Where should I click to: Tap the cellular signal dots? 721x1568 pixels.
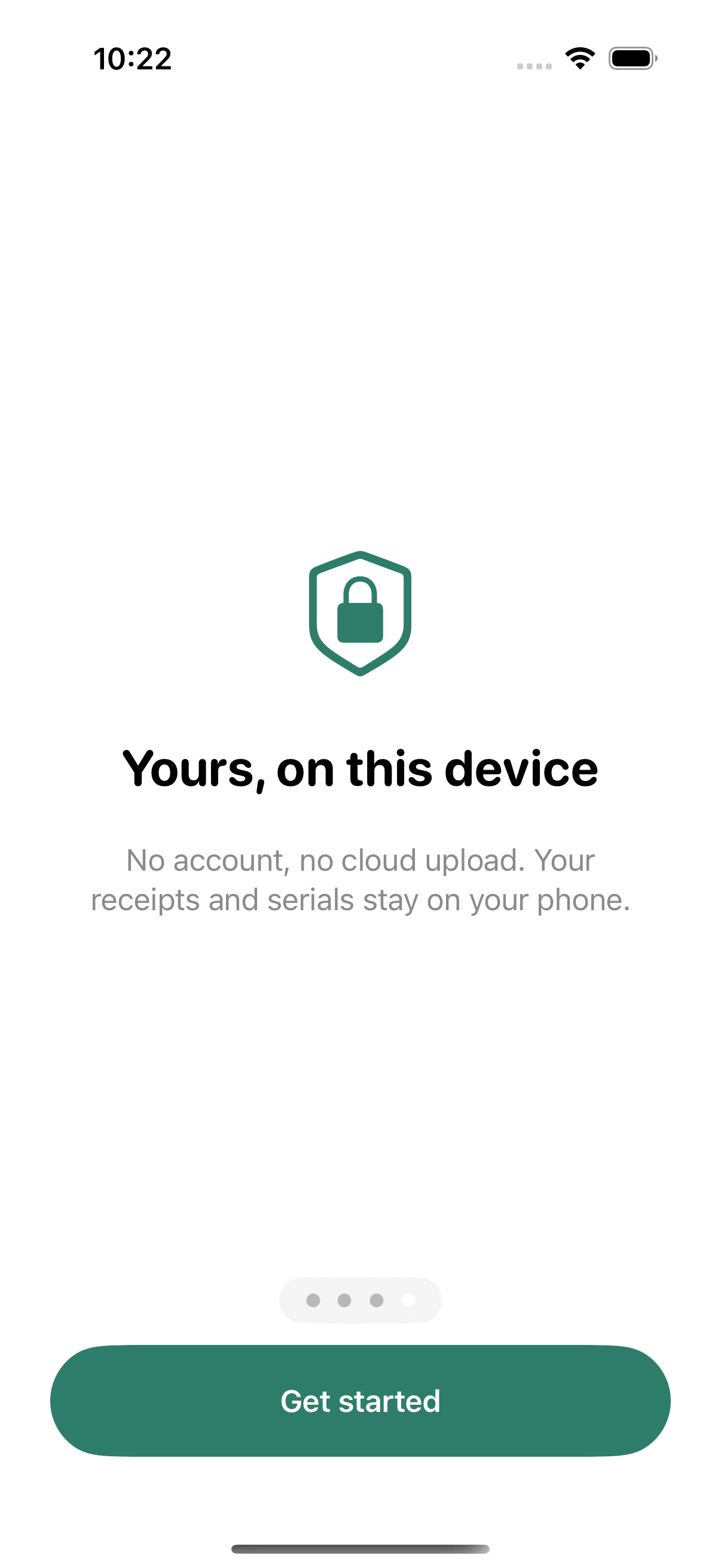[x=534, y=66]
